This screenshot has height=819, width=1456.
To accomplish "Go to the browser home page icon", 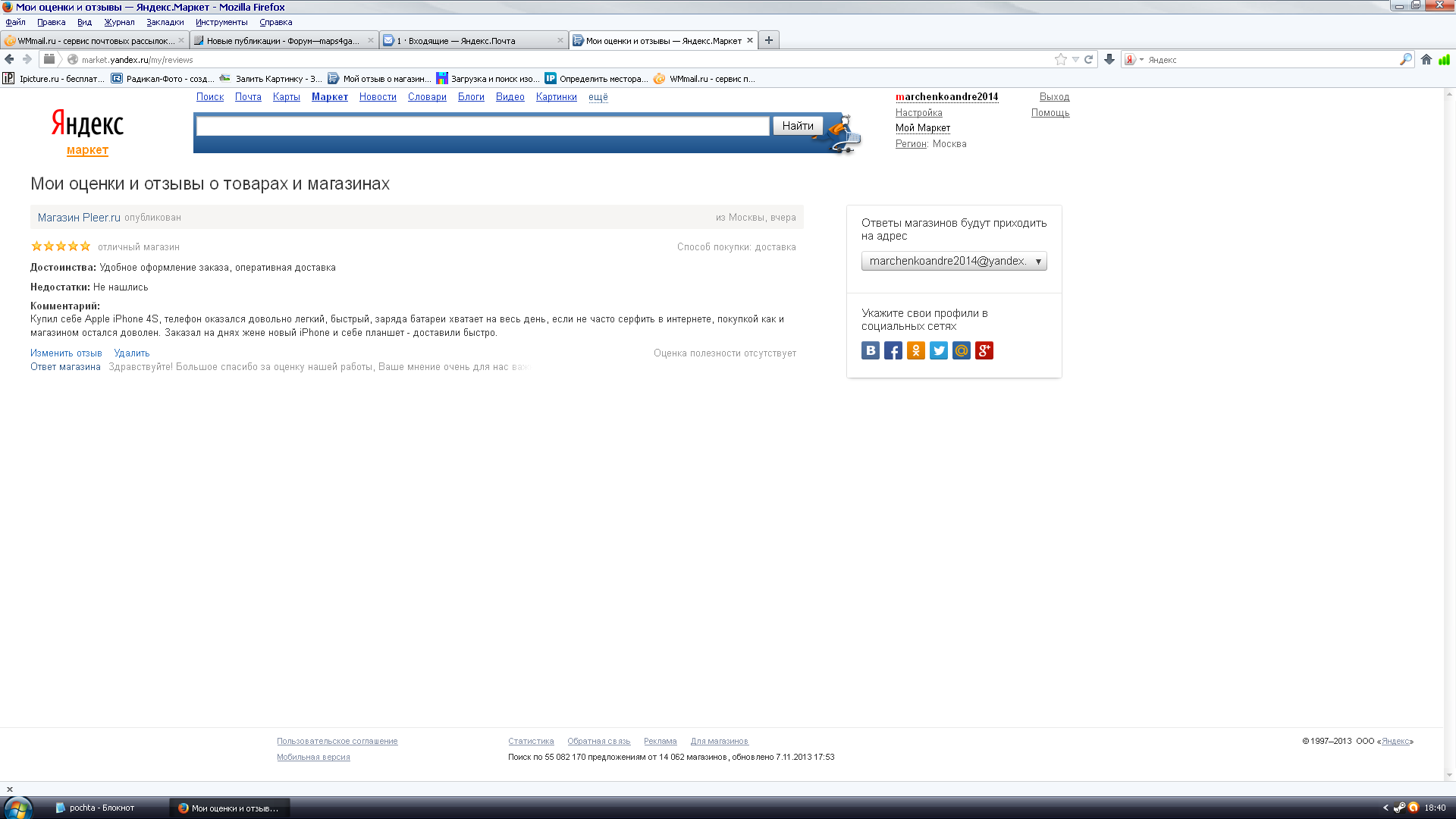I will 1426,59.
